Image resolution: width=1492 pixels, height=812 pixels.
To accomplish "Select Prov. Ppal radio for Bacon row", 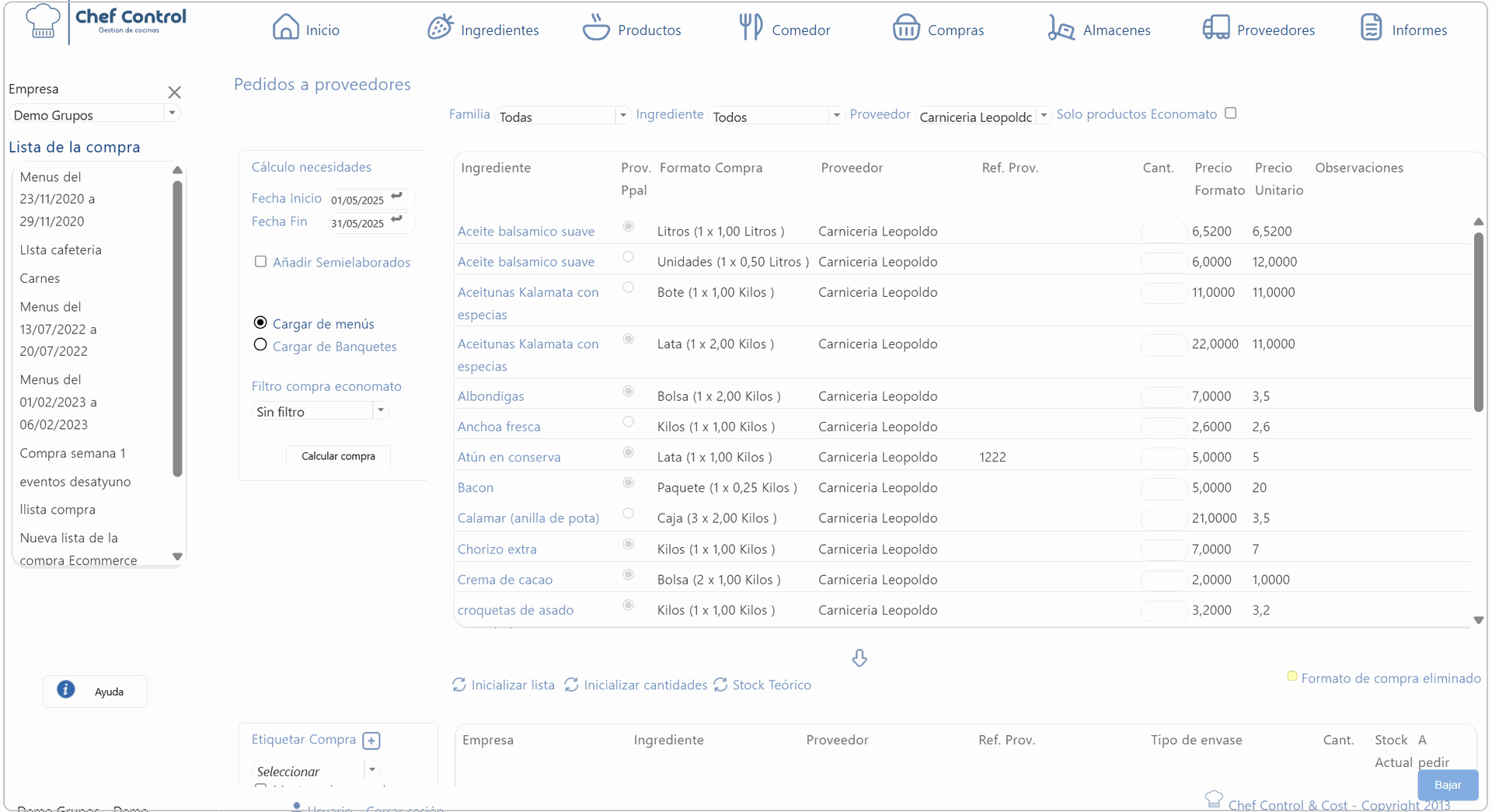I will tap(629, 483).
